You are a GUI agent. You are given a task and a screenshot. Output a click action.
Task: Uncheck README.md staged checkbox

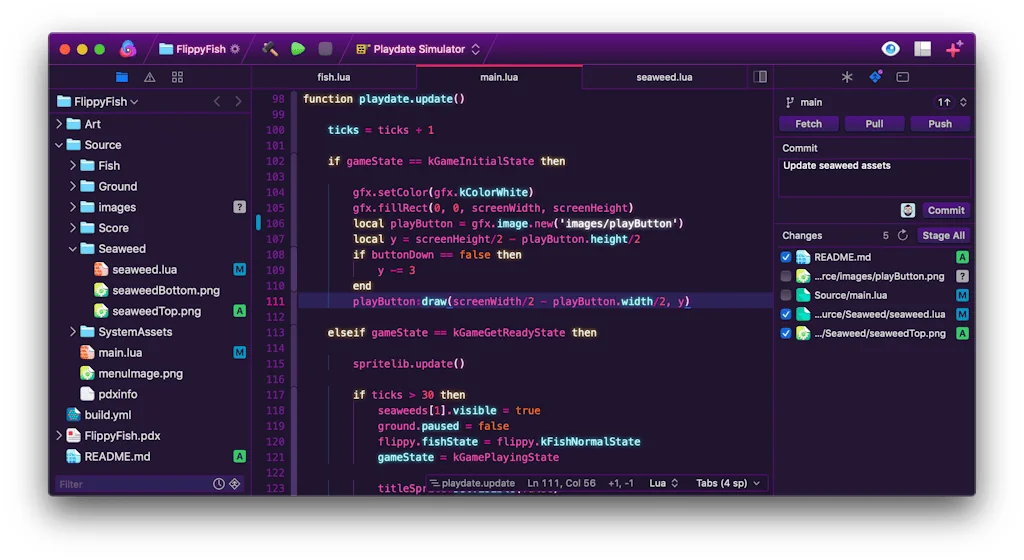(786, 257)
